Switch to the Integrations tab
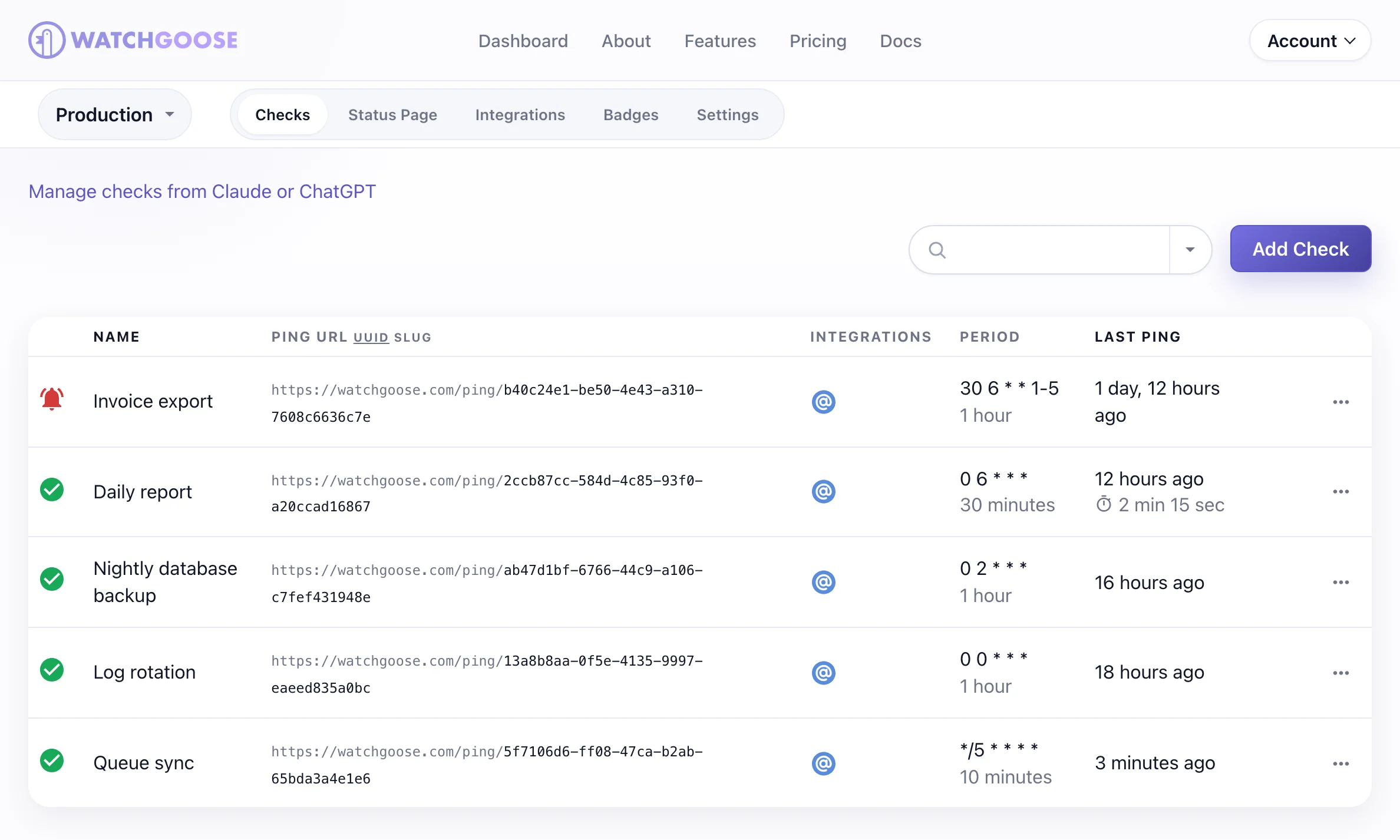Viewport: 1400px width, 840px height. [520, 114]
